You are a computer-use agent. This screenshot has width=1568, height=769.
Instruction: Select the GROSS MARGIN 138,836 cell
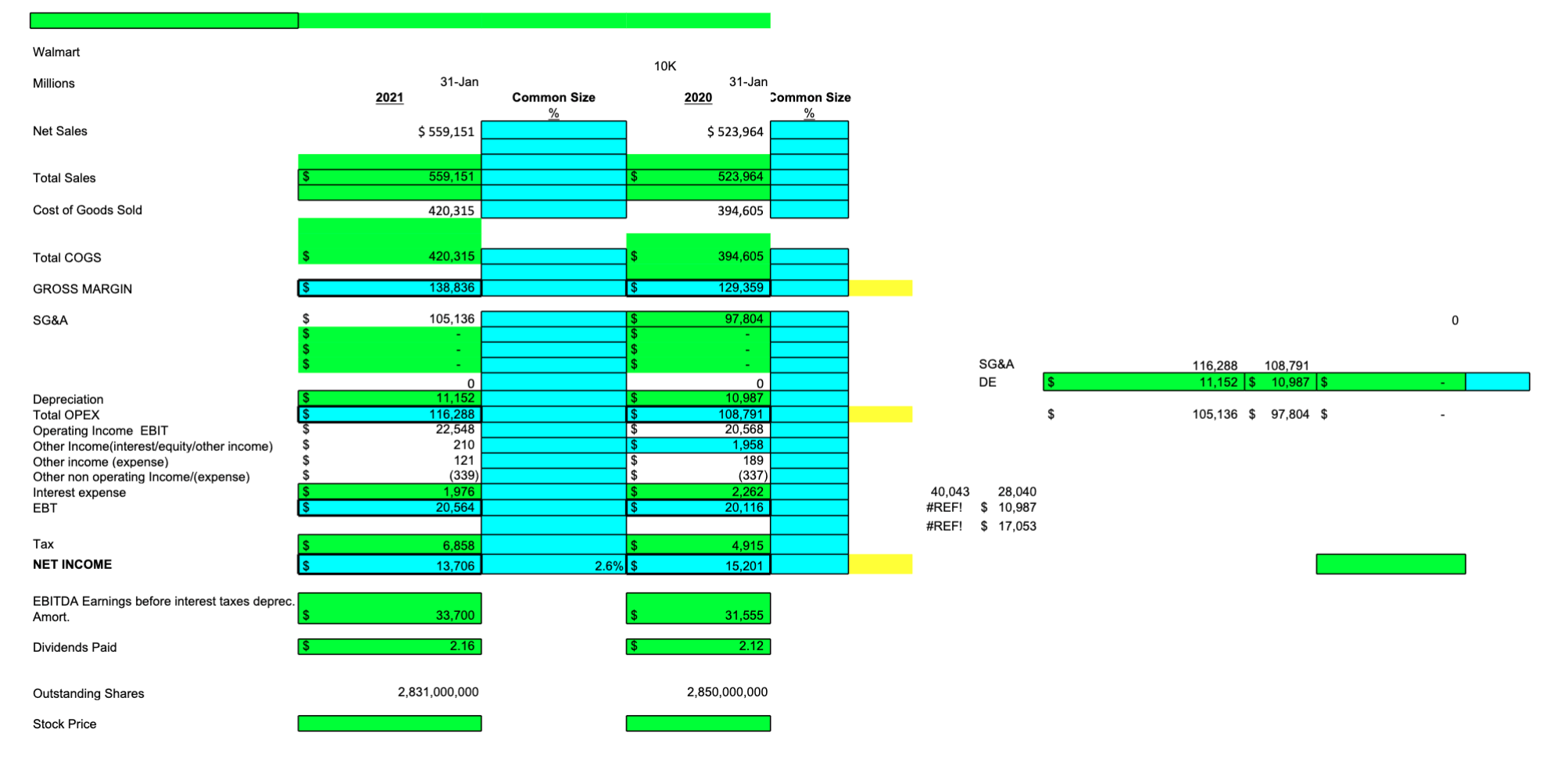point(388,288)
